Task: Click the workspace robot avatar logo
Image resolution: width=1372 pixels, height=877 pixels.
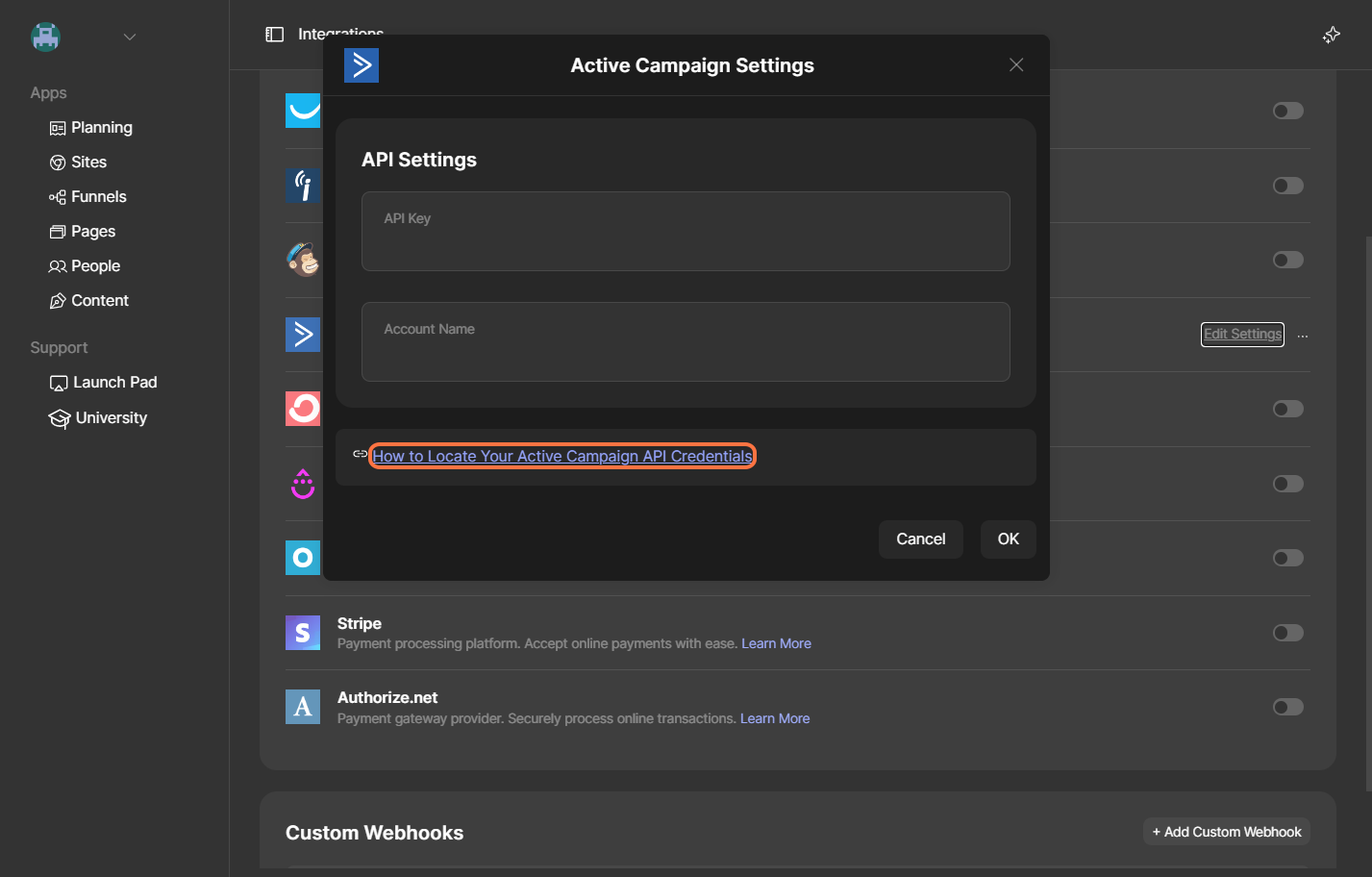Action: [45, 37]
